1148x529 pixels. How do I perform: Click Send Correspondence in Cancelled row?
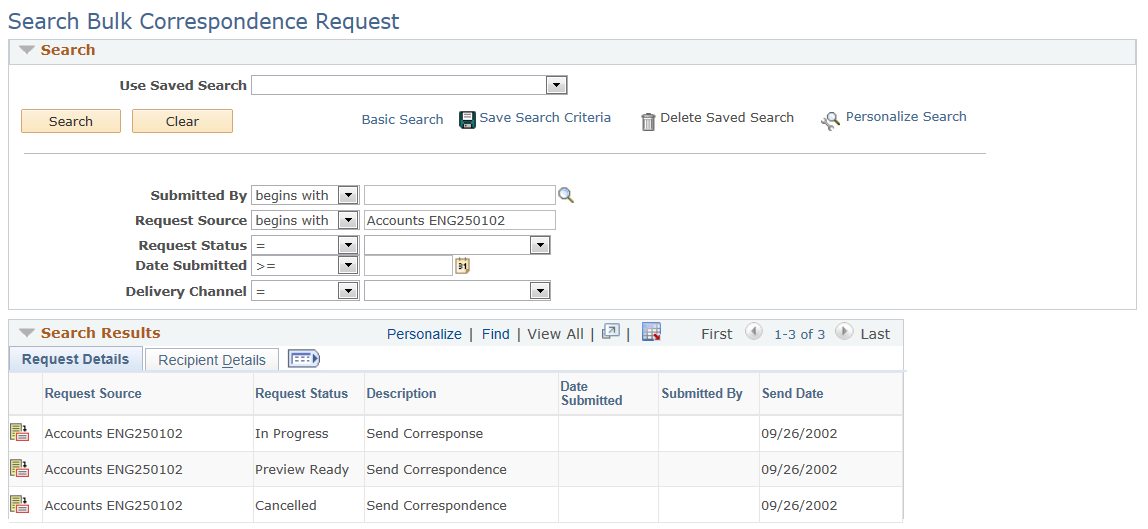436,505
